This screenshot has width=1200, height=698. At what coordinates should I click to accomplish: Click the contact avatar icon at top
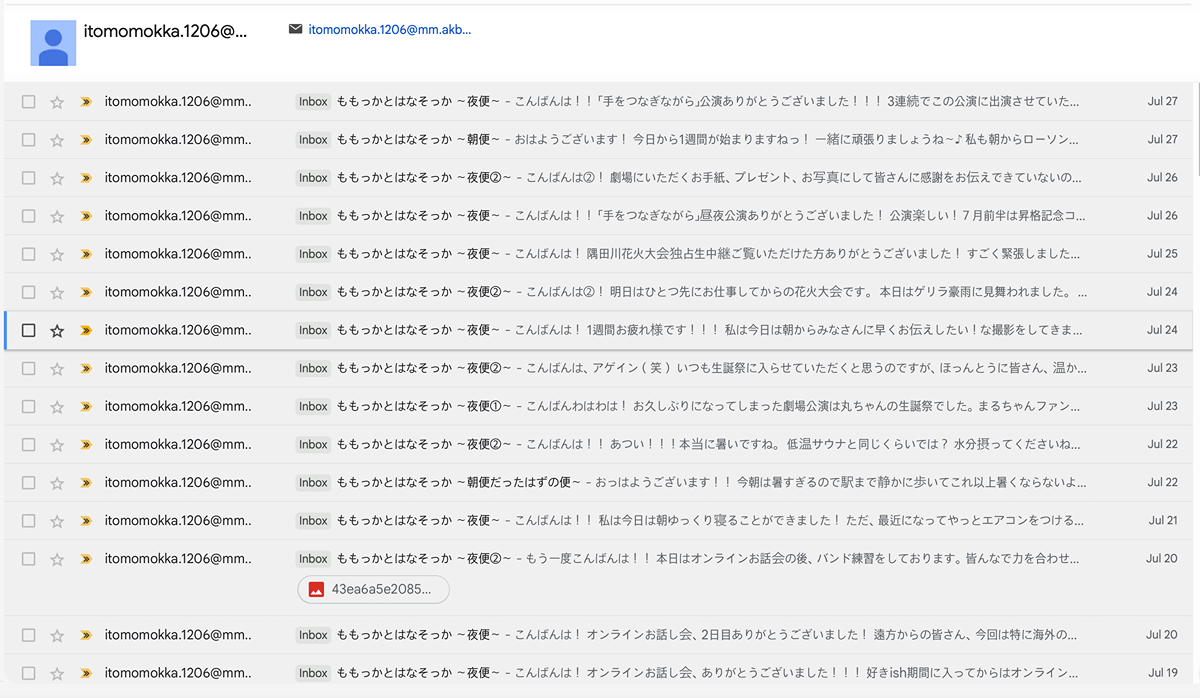(53, 43)
